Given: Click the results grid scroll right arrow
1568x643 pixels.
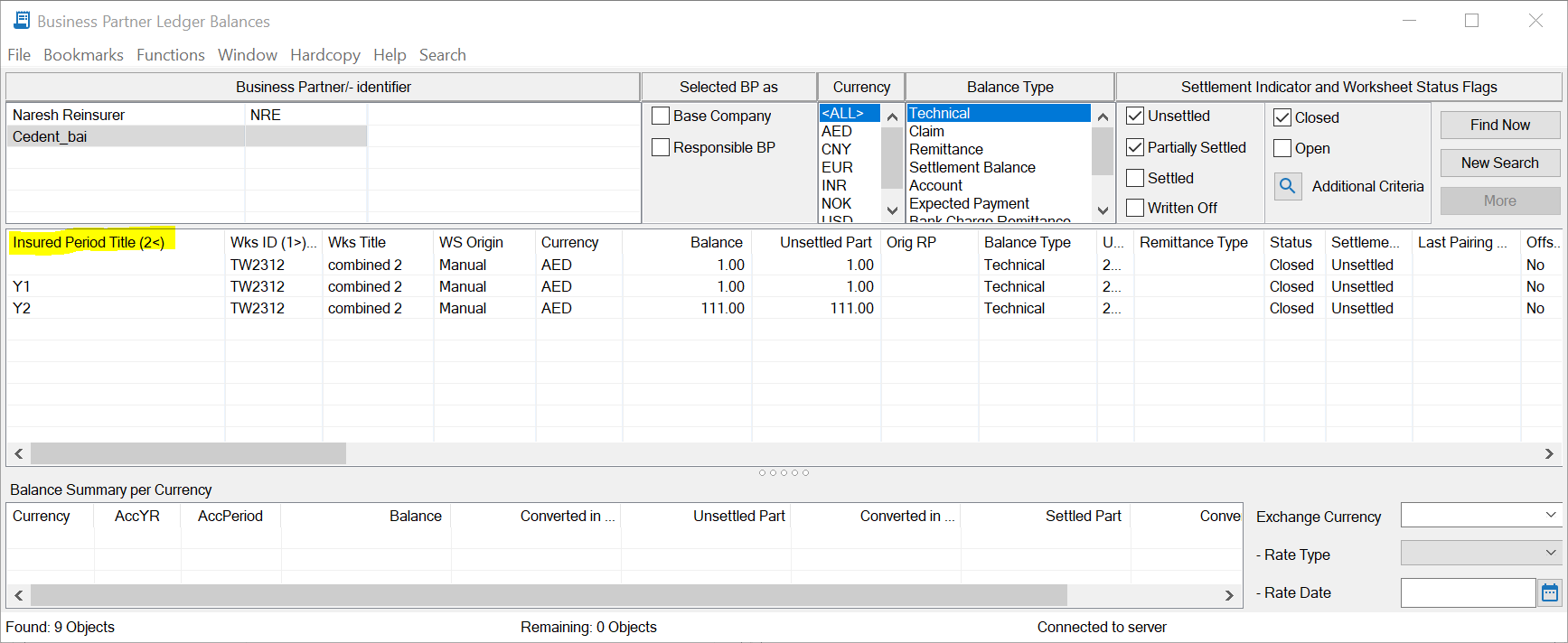Looking at the screenshot, I should [x=1549, y=453].
